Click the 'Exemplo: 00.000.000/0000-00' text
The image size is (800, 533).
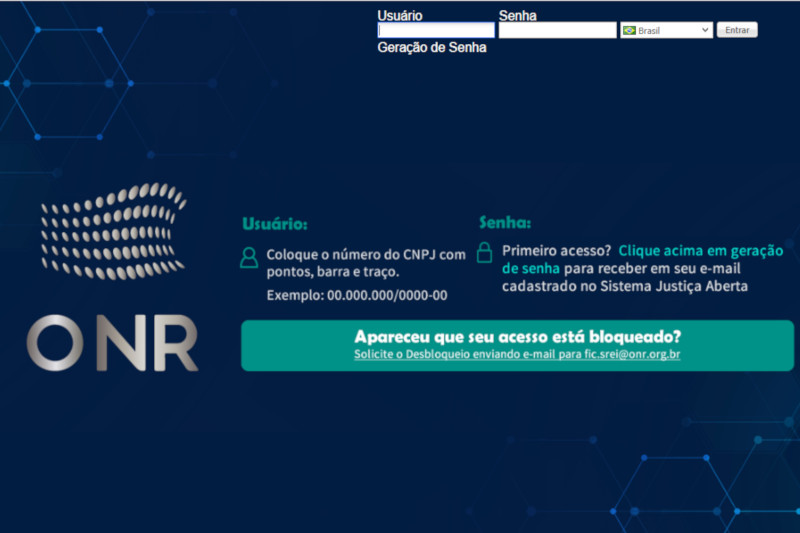click(357, 295)
